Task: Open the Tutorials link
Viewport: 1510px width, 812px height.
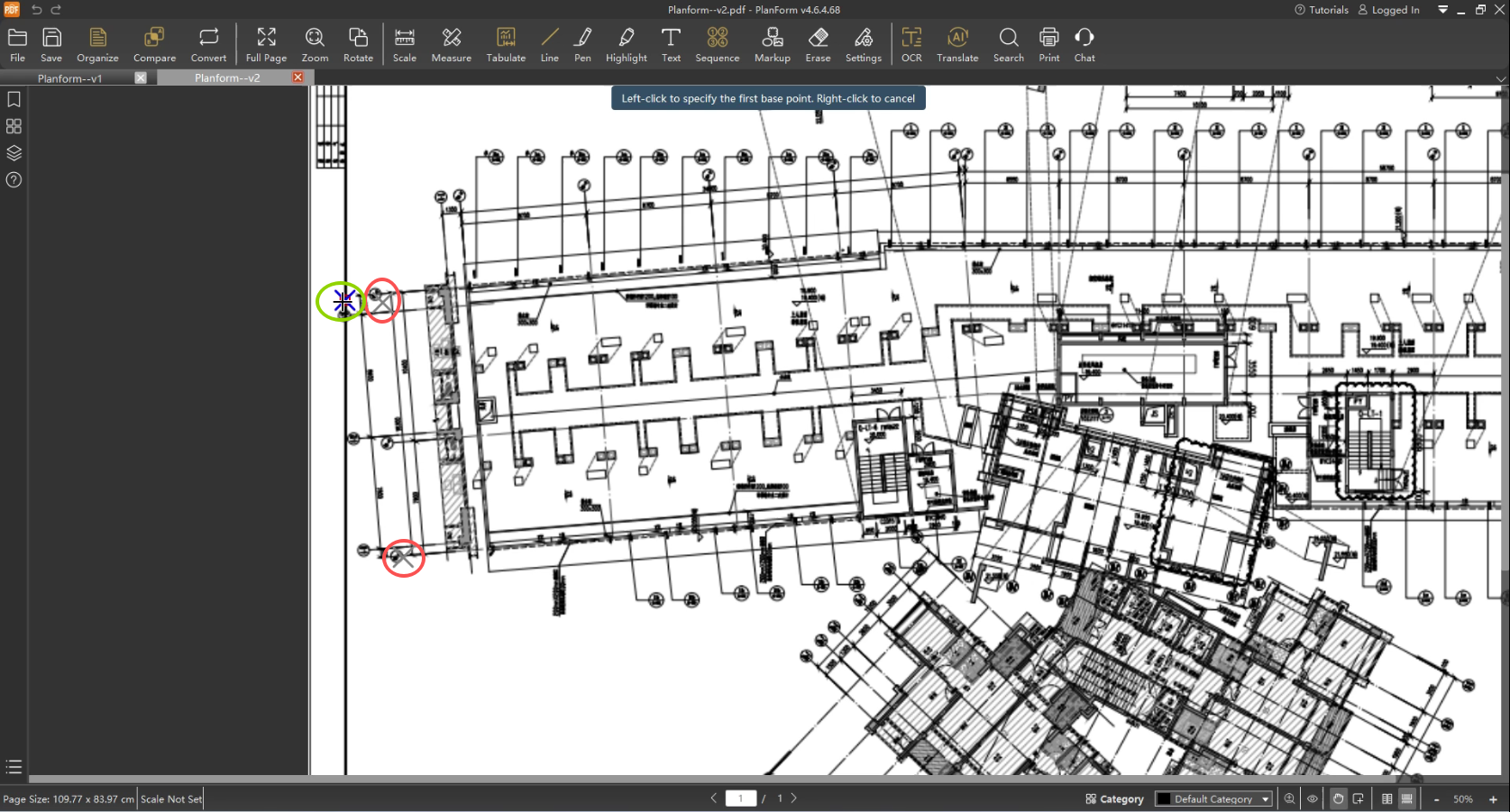Action: pyautogui.click(x=1322, y=10)
